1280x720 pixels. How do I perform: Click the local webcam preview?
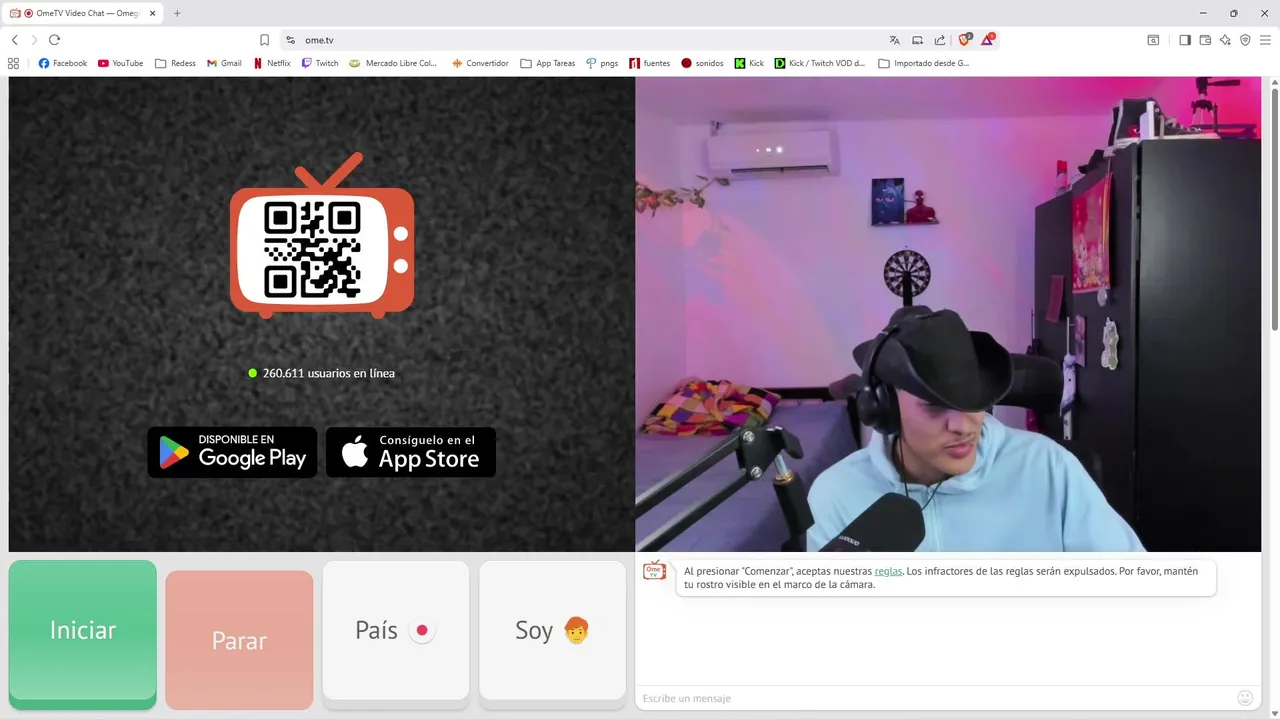(x=948, y=314)
